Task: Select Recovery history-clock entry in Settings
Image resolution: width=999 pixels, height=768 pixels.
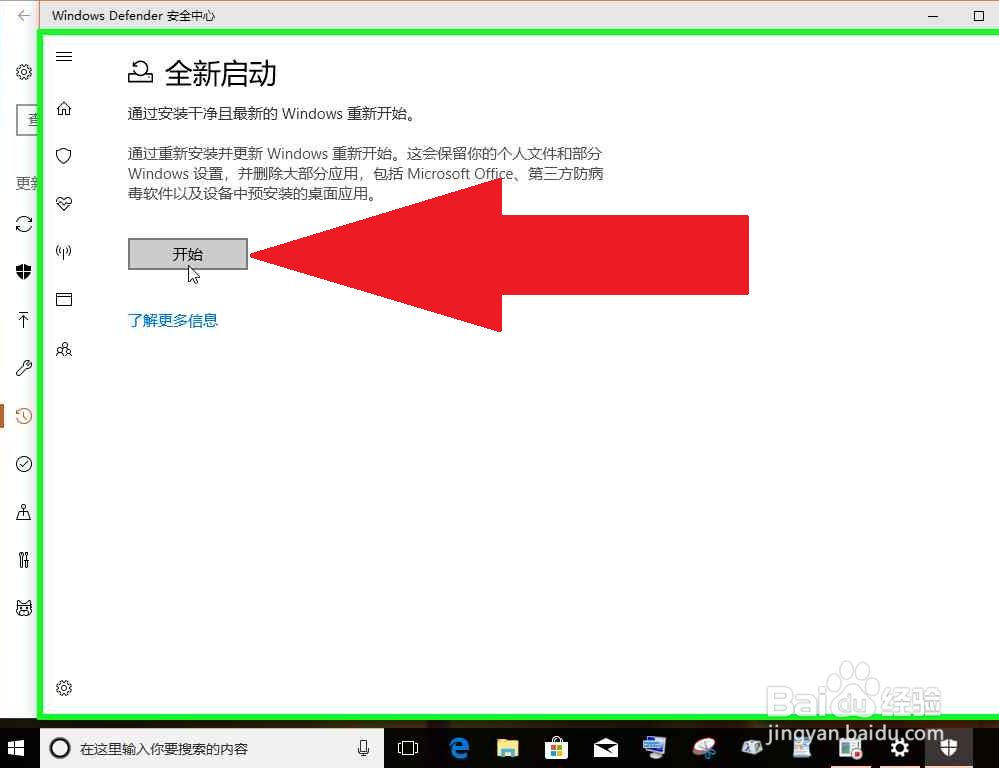Action: 24,416
